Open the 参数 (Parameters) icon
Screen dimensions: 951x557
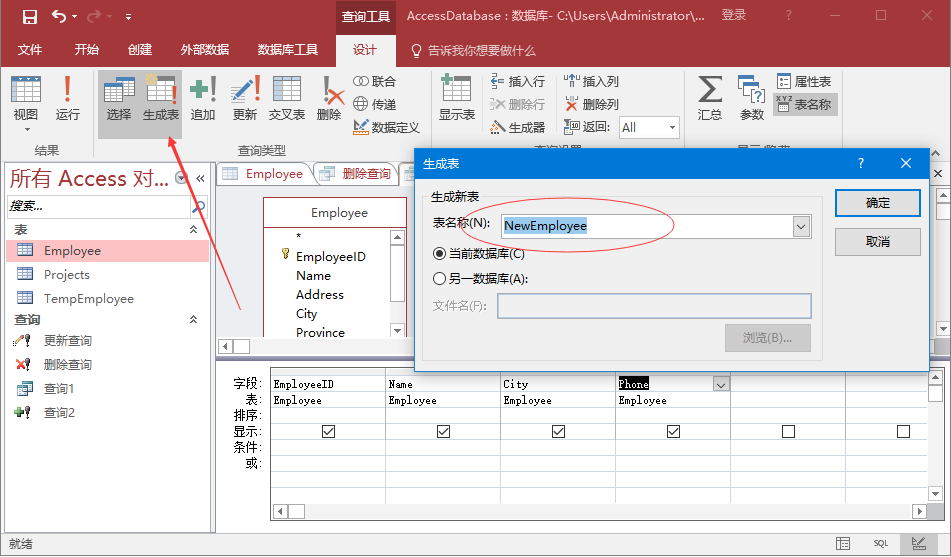pyautogui.click(x=751, y=98)
